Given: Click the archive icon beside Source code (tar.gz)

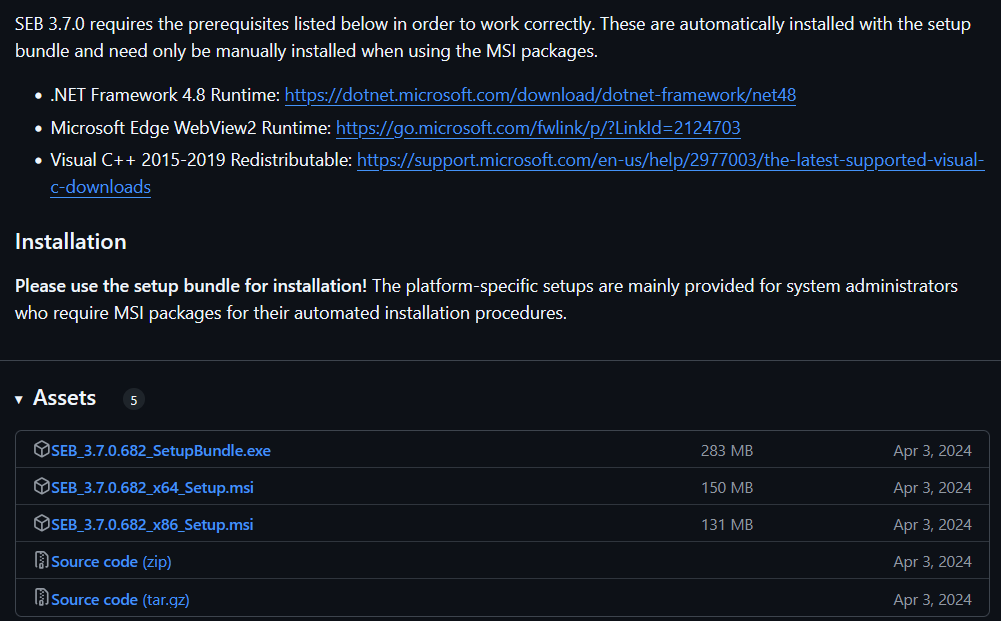Looking at the screenshot, I should coord(41,597).
